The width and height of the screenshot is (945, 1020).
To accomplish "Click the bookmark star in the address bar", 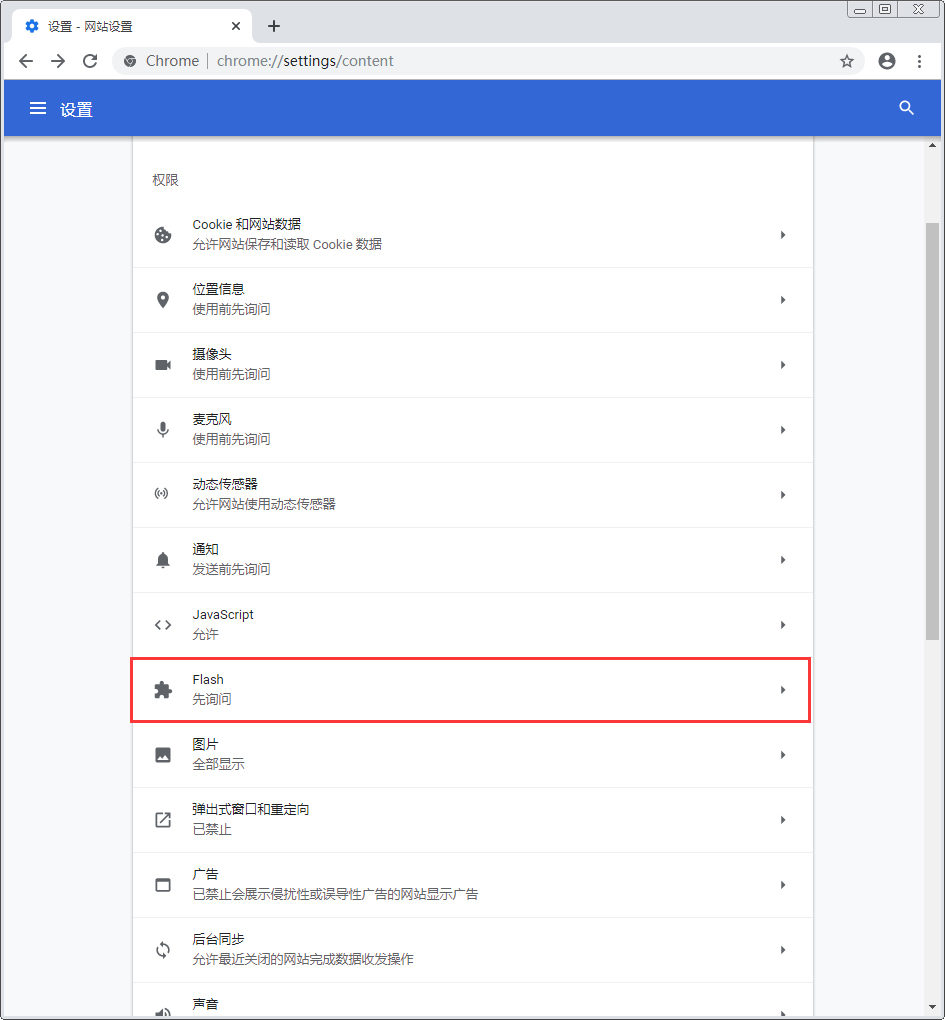I will 847,61.
